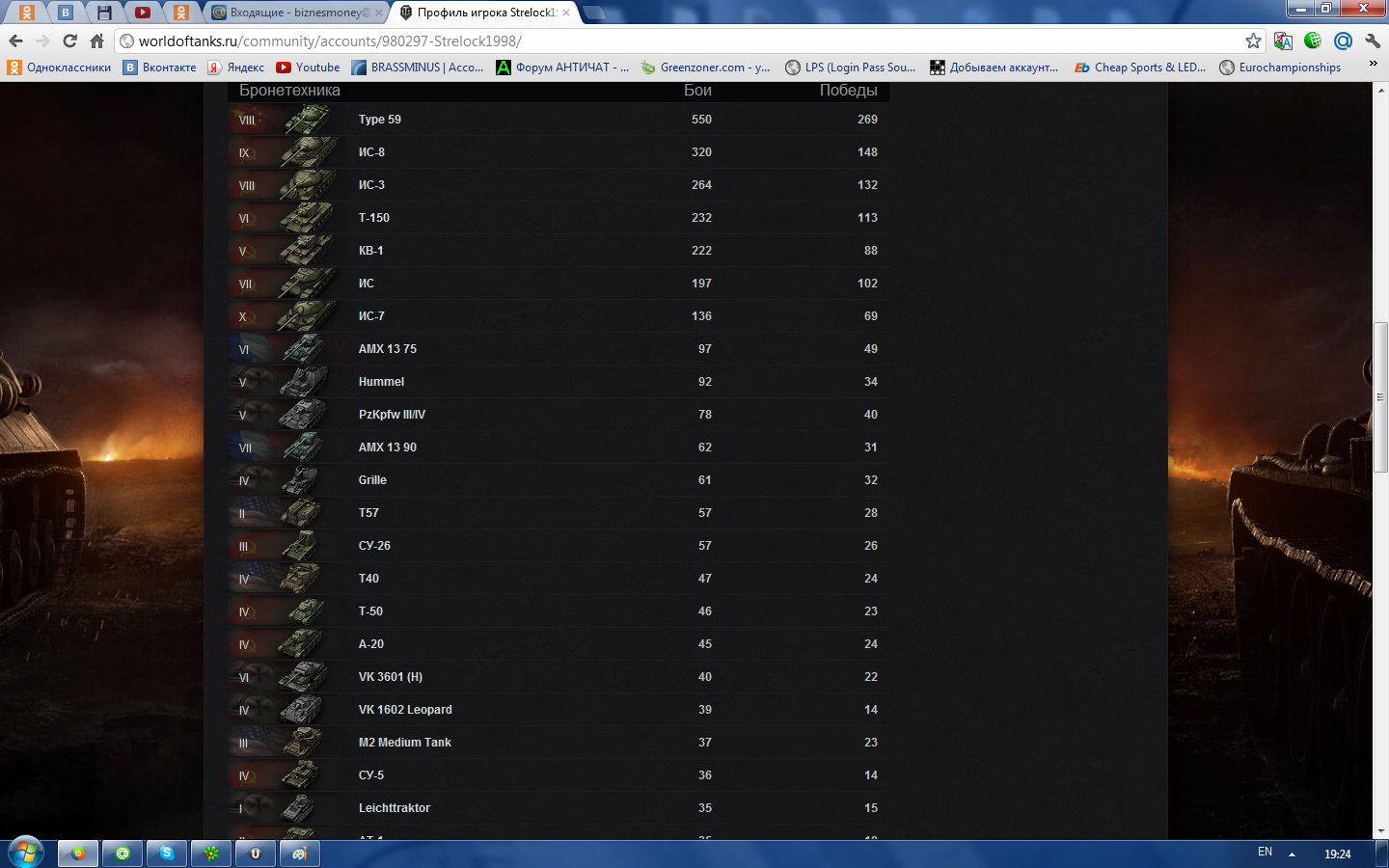Image resolution: width=1389 pixels, height=868 pixels.
Task: Open the LPS Login Pass bookmark
Action: click(851, 68)
